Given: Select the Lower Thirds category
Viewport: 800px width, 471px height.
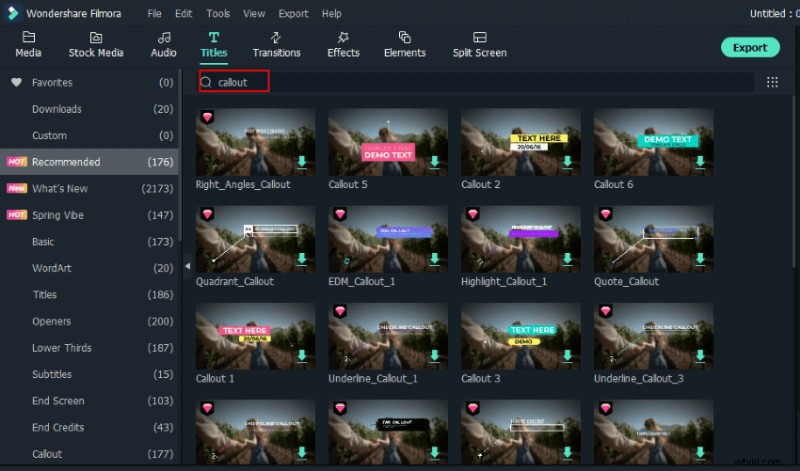Looking at the screenshot, I should point(61,348).
